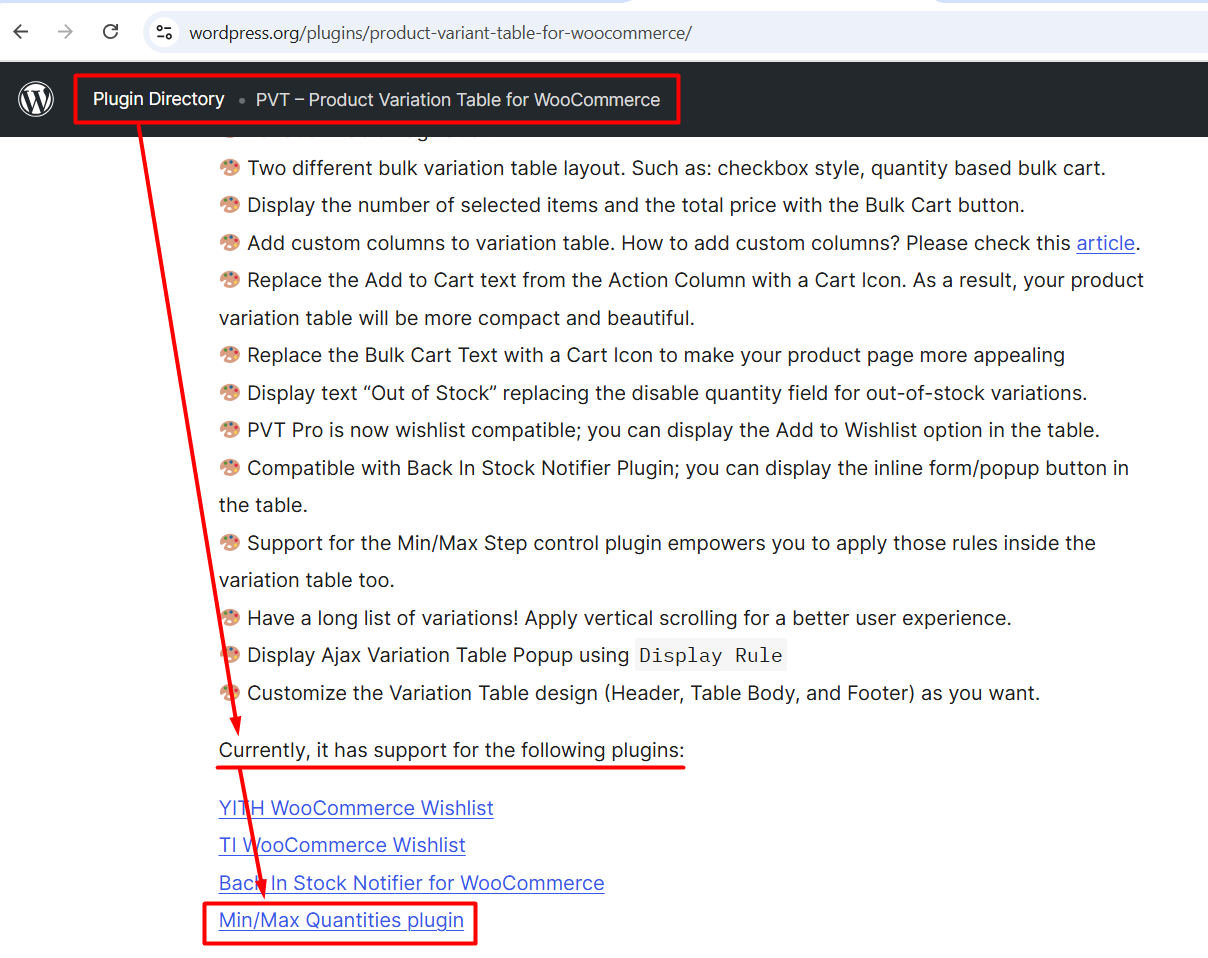Open the WordPress logo home link
This screenshot has width=1208, height=958.
point(36,99)
